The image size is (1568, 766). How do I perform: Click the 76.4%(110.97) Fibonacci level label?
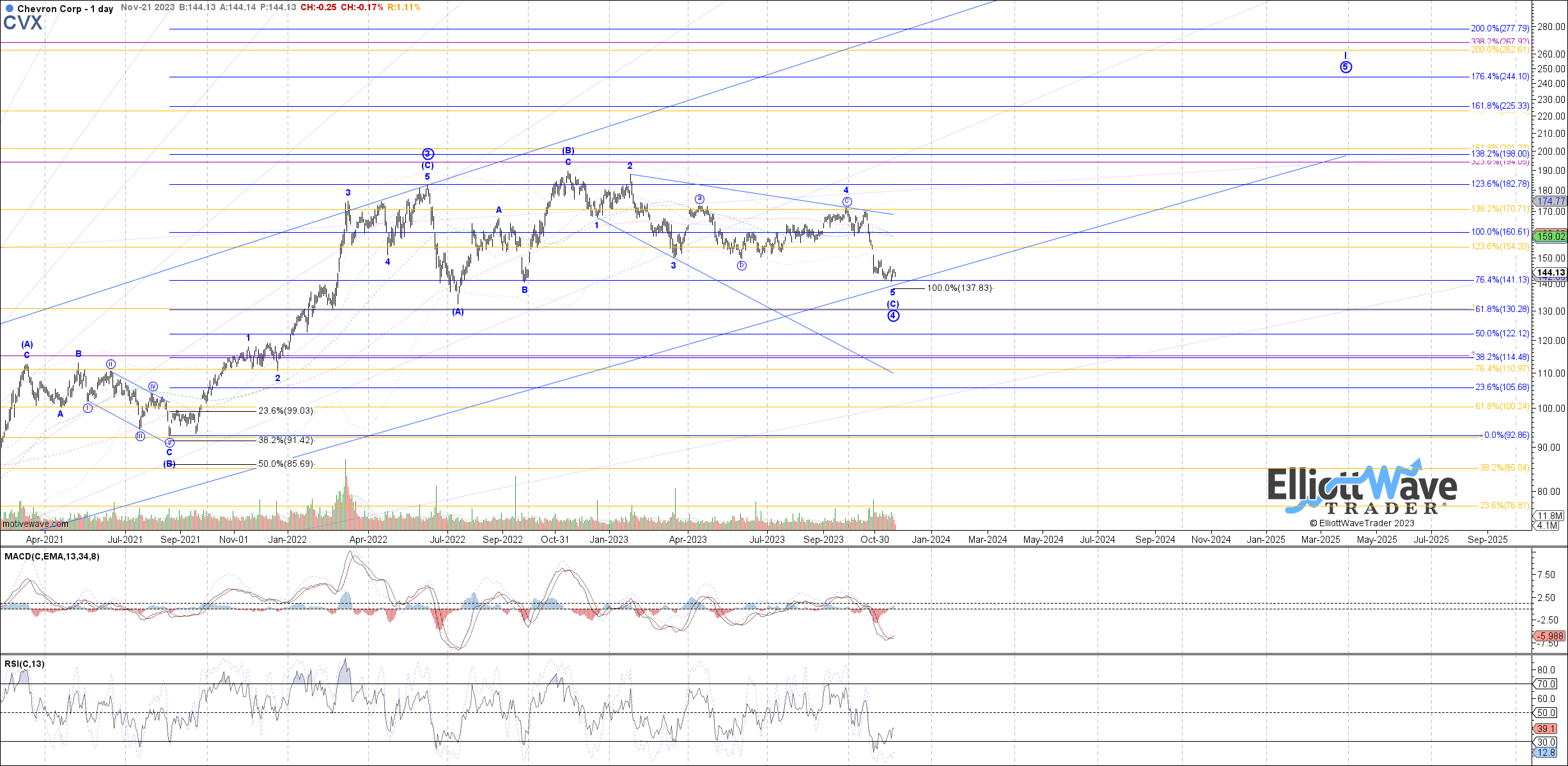(1502, 369)
